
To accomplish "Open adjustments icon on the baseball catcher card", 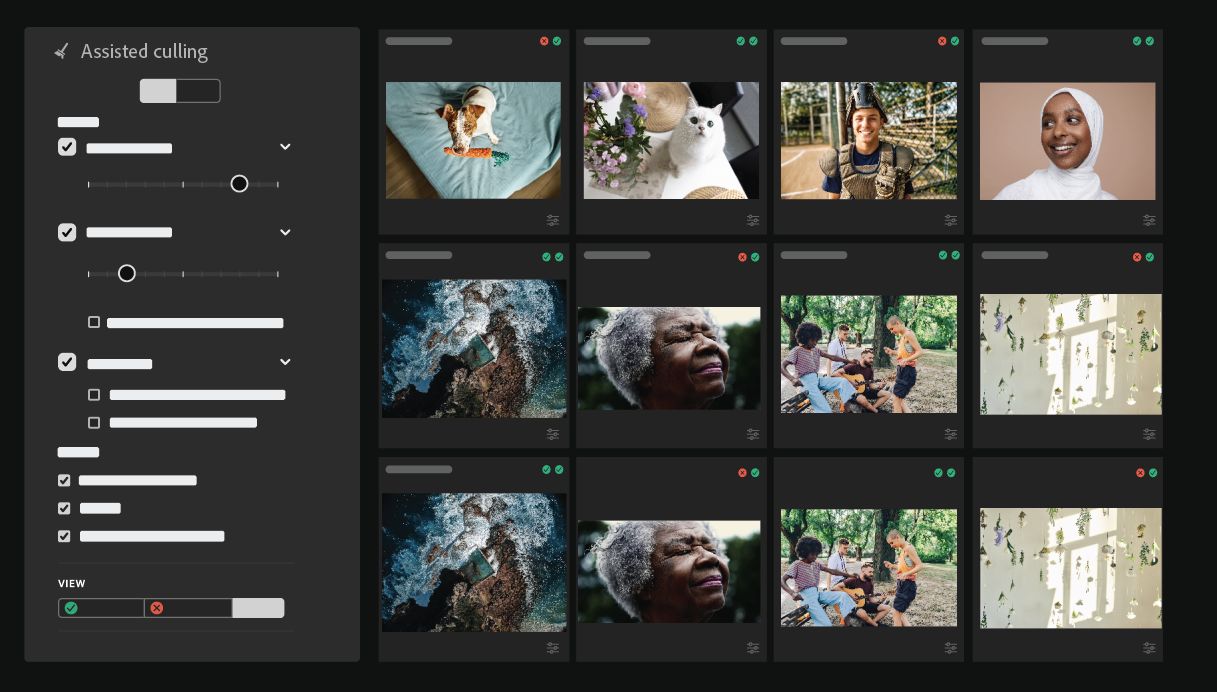I will pyautogui.click(x=951, y=220).
